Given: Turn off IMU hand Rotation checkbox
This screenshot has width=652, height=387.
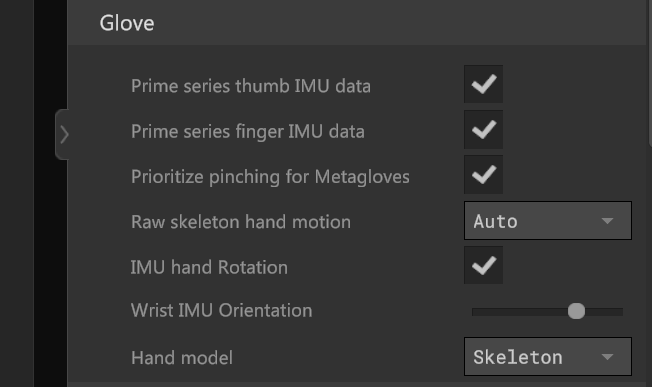Looking at the screenshot, I should point(483,265).
